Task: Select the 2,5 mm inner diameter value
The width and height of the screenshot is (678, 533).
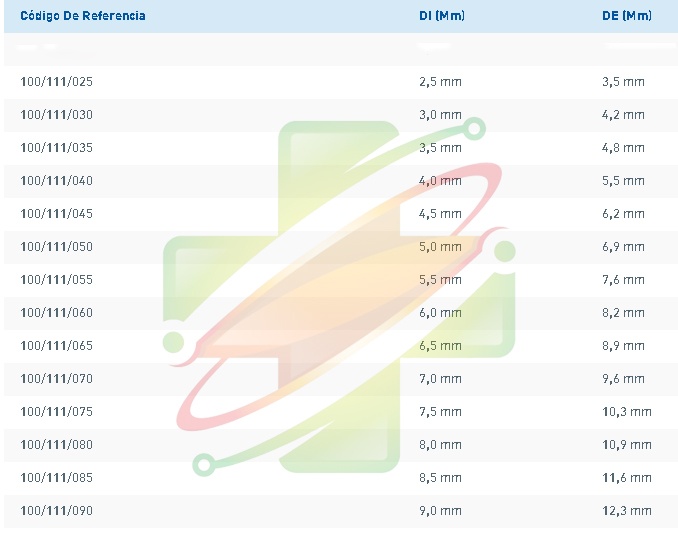Action: tap(440, 82)
